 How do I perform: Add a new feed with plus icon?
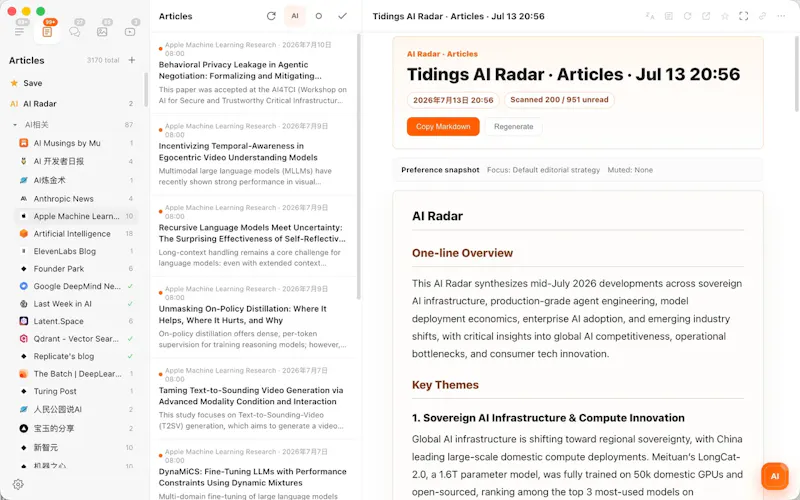click(x=132, y=60)
